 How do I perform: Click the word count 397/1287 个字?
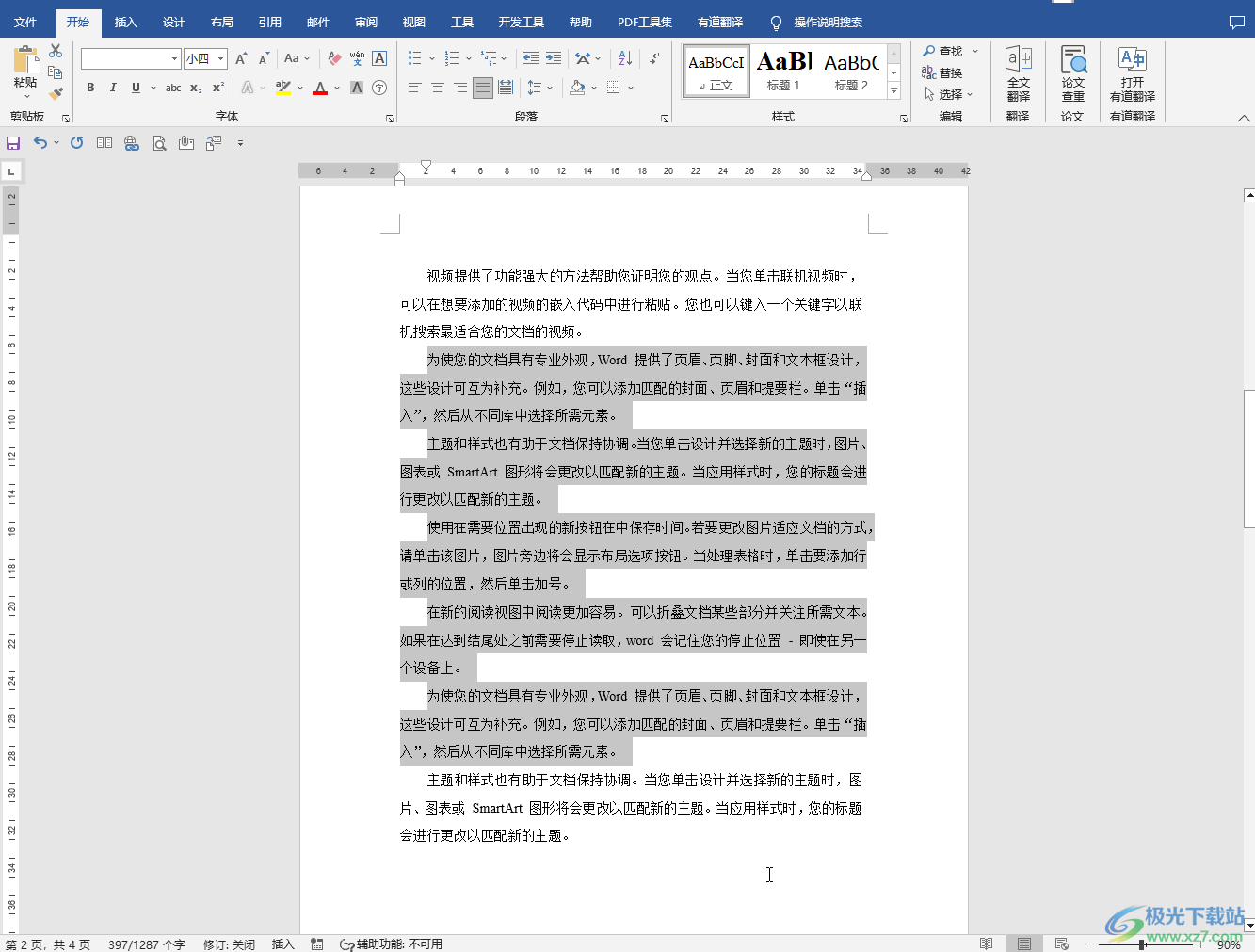pos(147,944)
